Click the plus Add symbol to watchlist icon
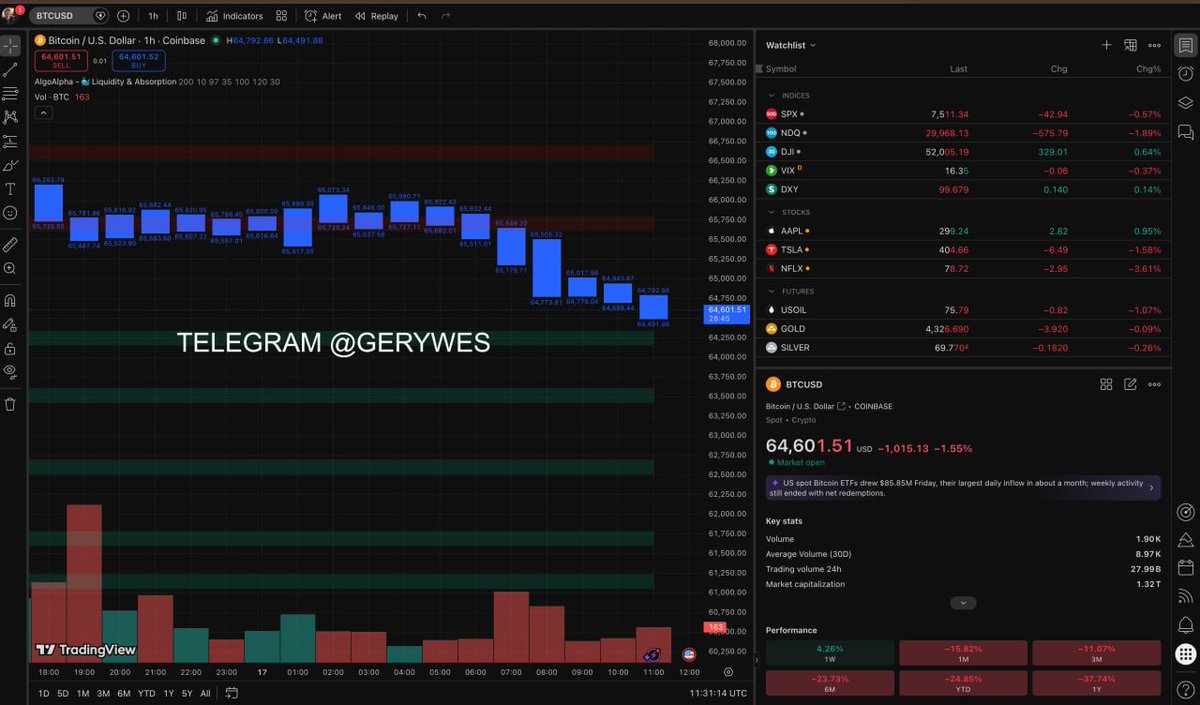The width and height of the screenshot is (1200, 705). pyautogui.click(x=1106, y=45)
